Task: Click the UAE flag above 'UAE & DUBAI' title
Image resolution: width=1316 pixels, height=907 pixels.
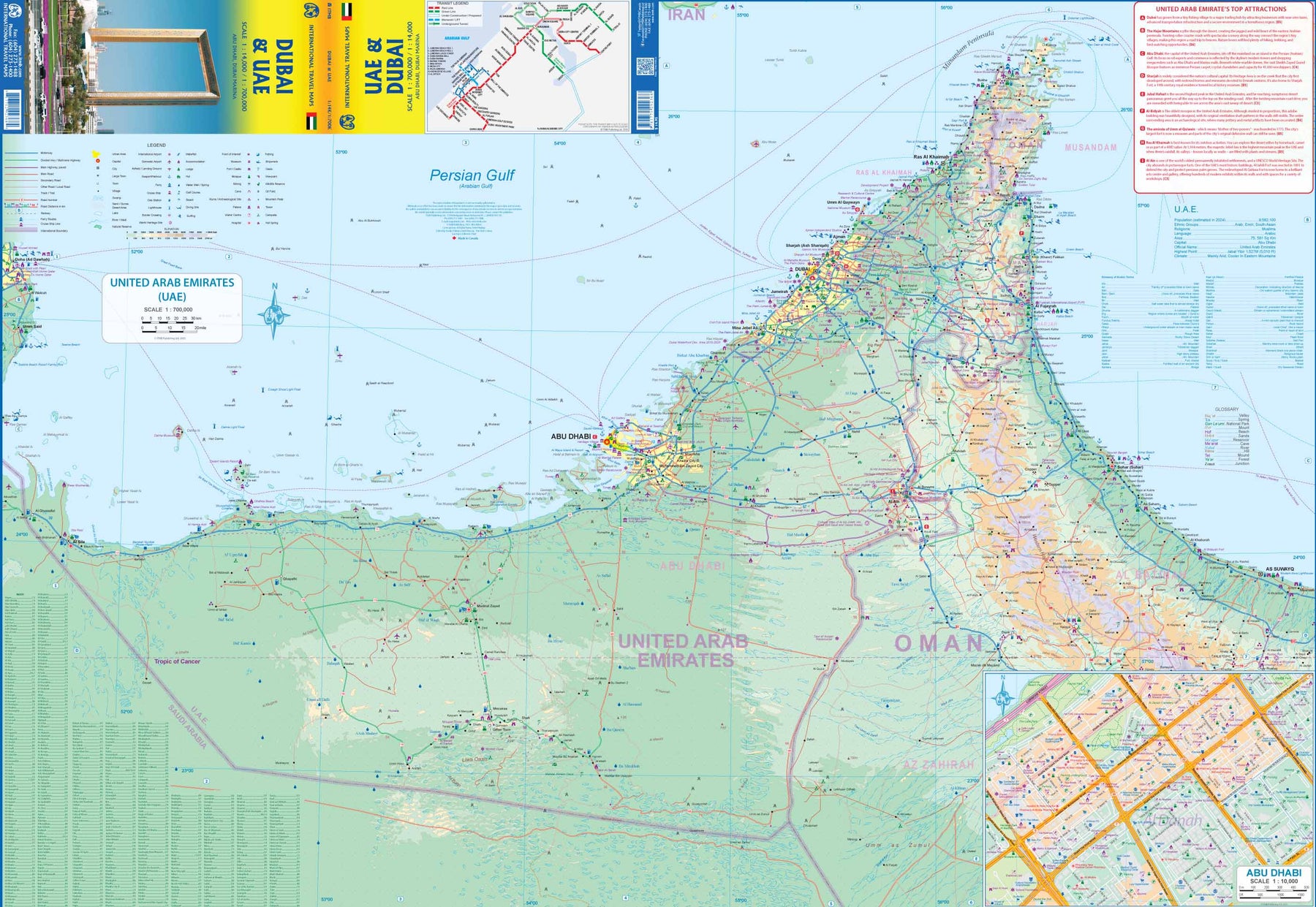Action: point(347,11)
